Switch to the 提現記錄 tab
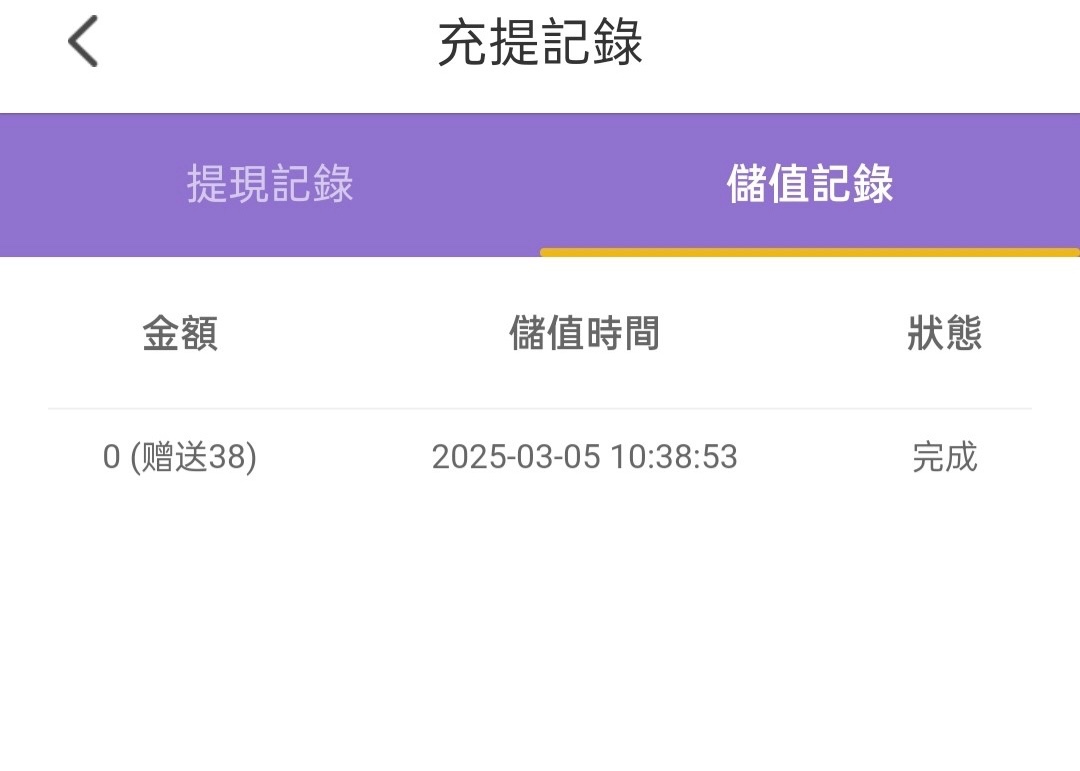Image resolution: width=1080 pixels, height=771 pixels. [x=270, y=185]
